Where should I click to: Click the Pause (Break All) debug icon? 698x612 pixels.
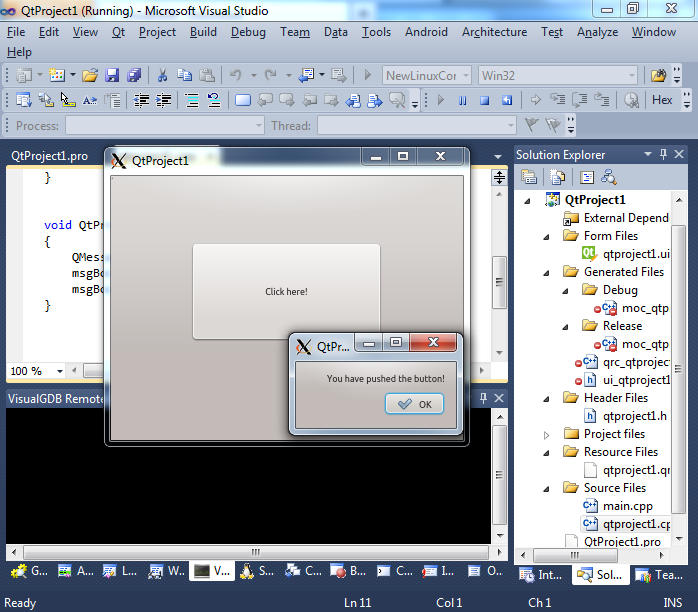(463, 101)
